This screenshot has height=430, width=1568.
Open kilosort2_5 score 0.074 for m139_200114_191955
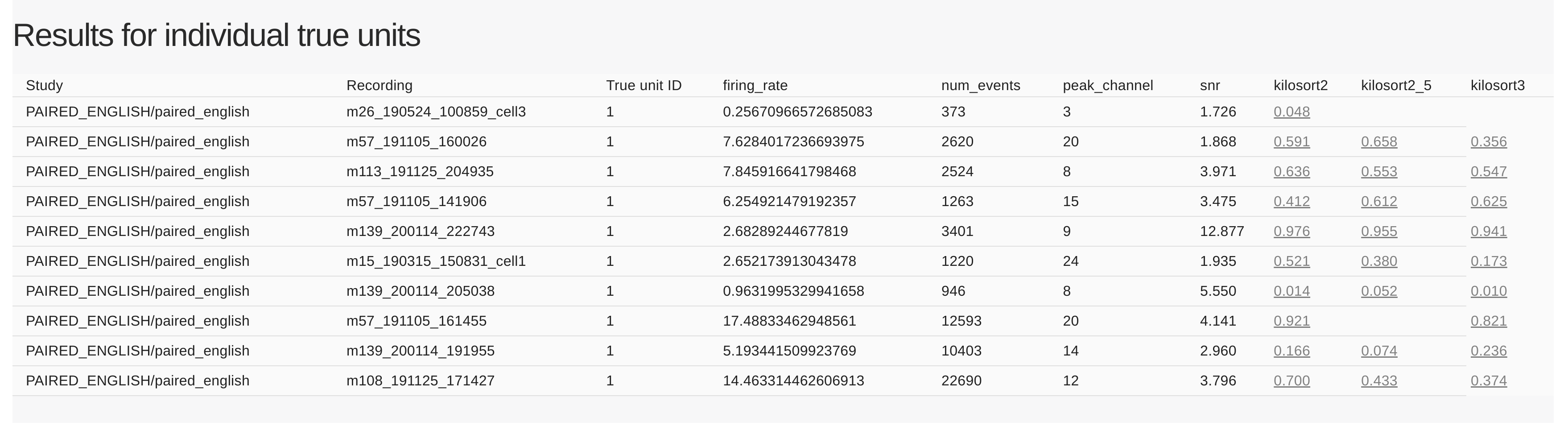[1379, 350]
